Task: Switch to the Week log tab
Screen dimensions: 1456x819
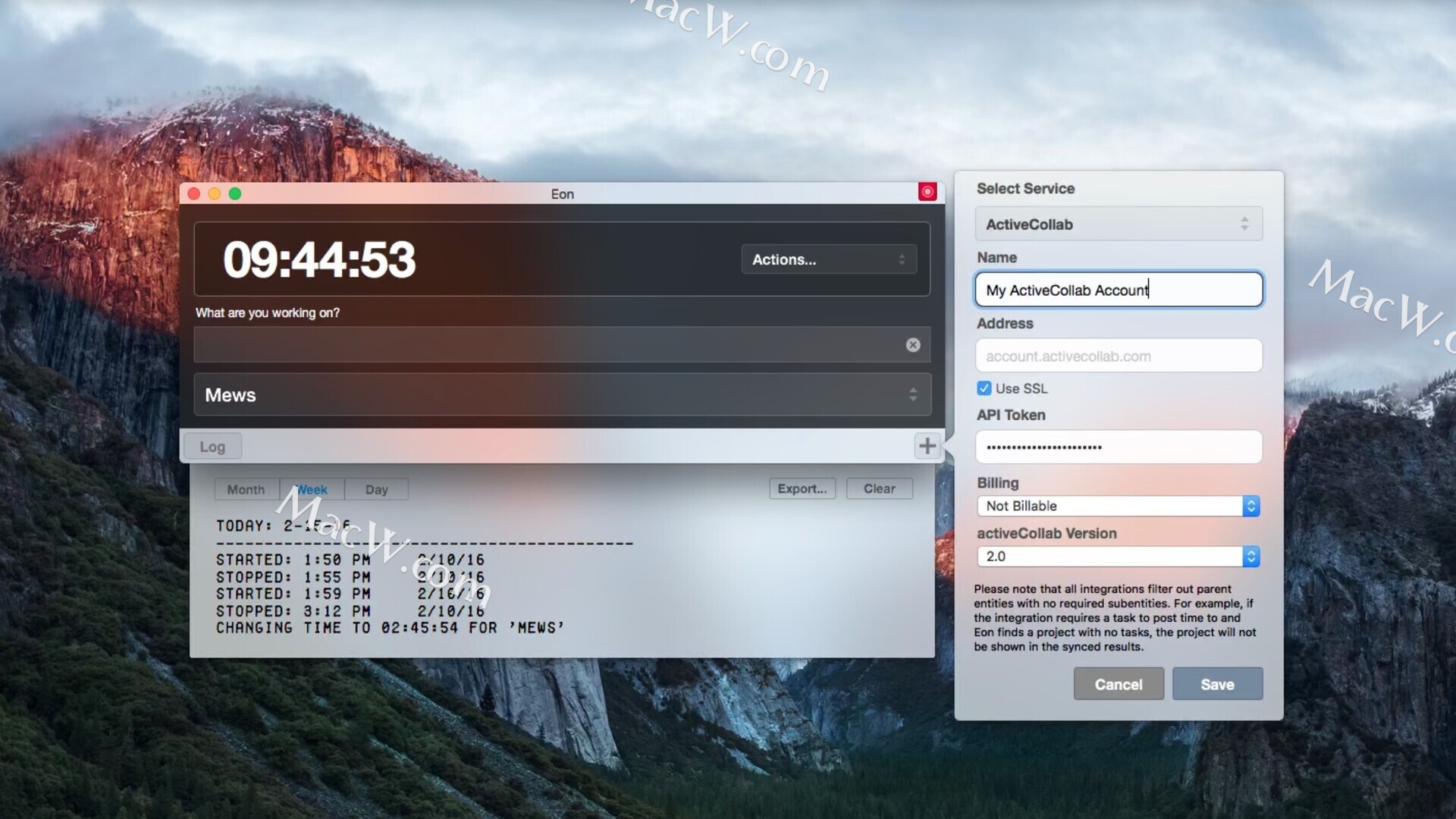Action: [x=312, y=489]
